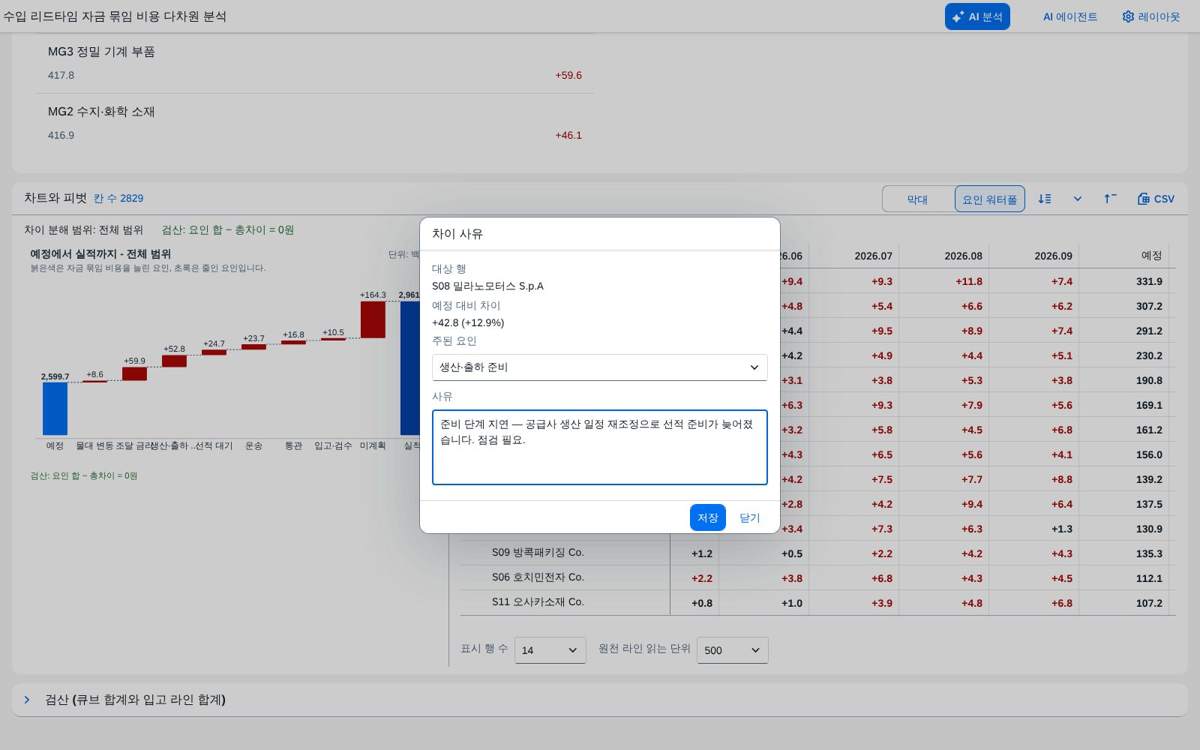Click the +164.3 미계획 red bar

(x=373, y=320)
